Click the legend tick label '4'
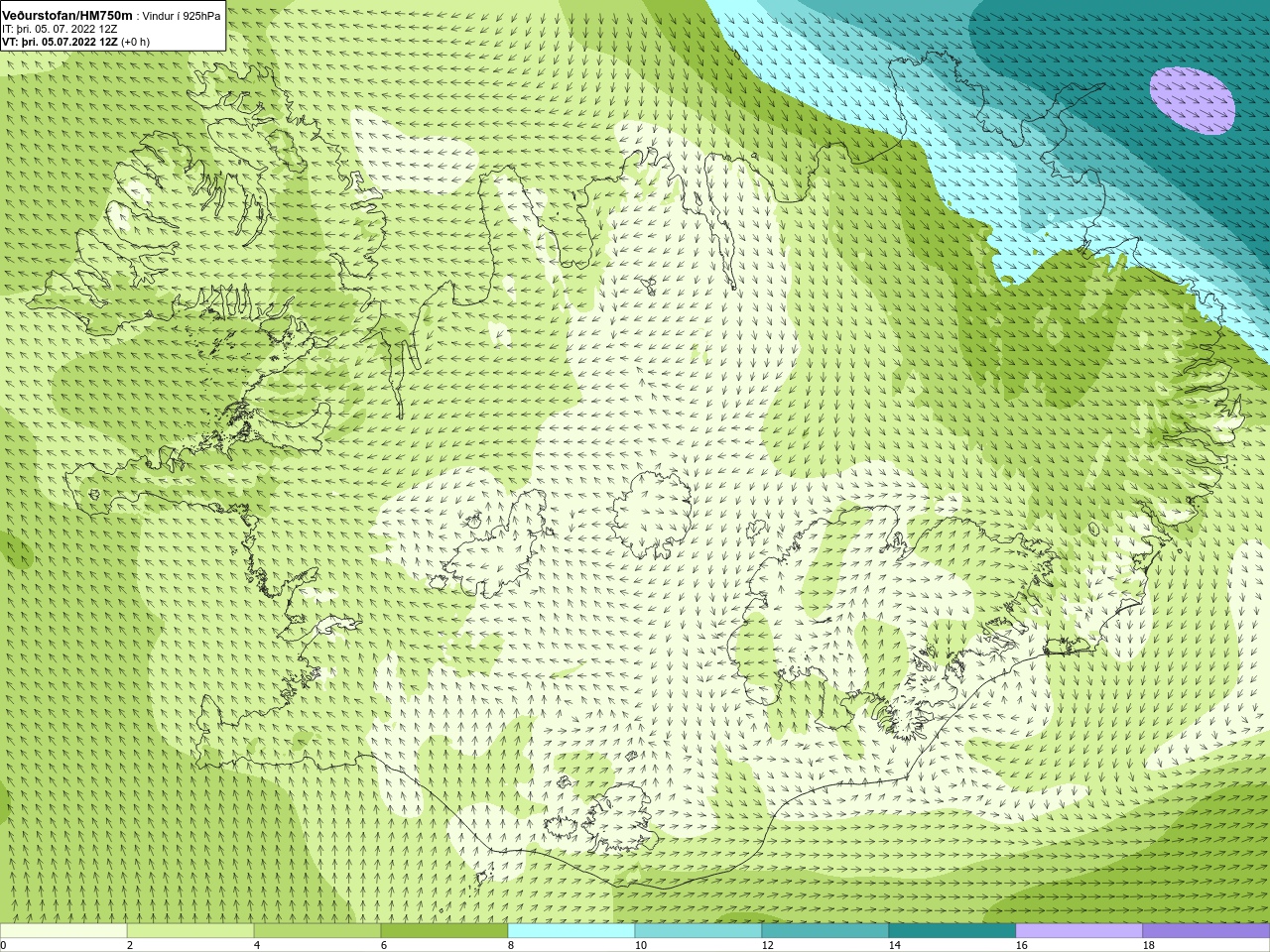The image size is (1270, 952). 257,945
